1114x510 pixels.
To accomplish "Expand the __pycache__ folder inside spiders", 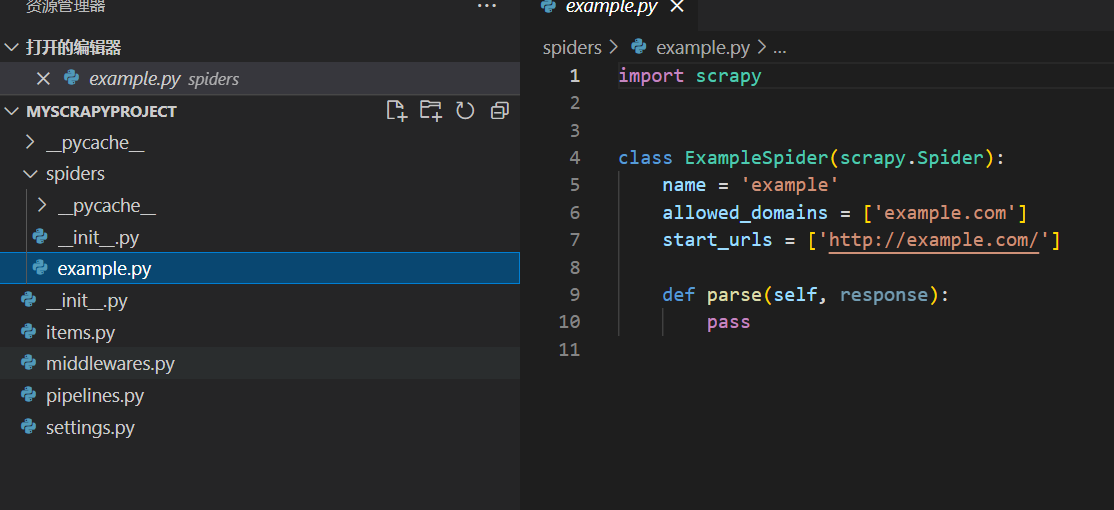I will (x=260, y=206).
